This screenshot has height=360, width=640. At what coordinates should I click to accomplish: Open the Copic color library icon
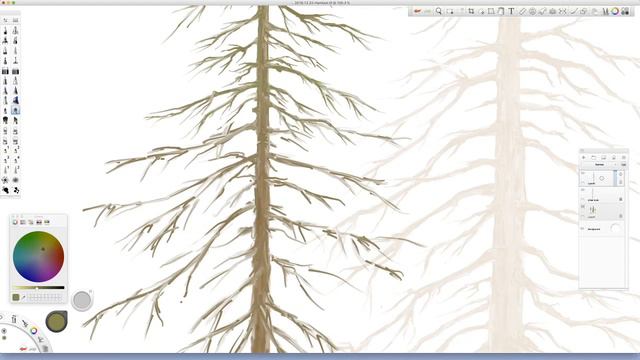coord(625,11)
